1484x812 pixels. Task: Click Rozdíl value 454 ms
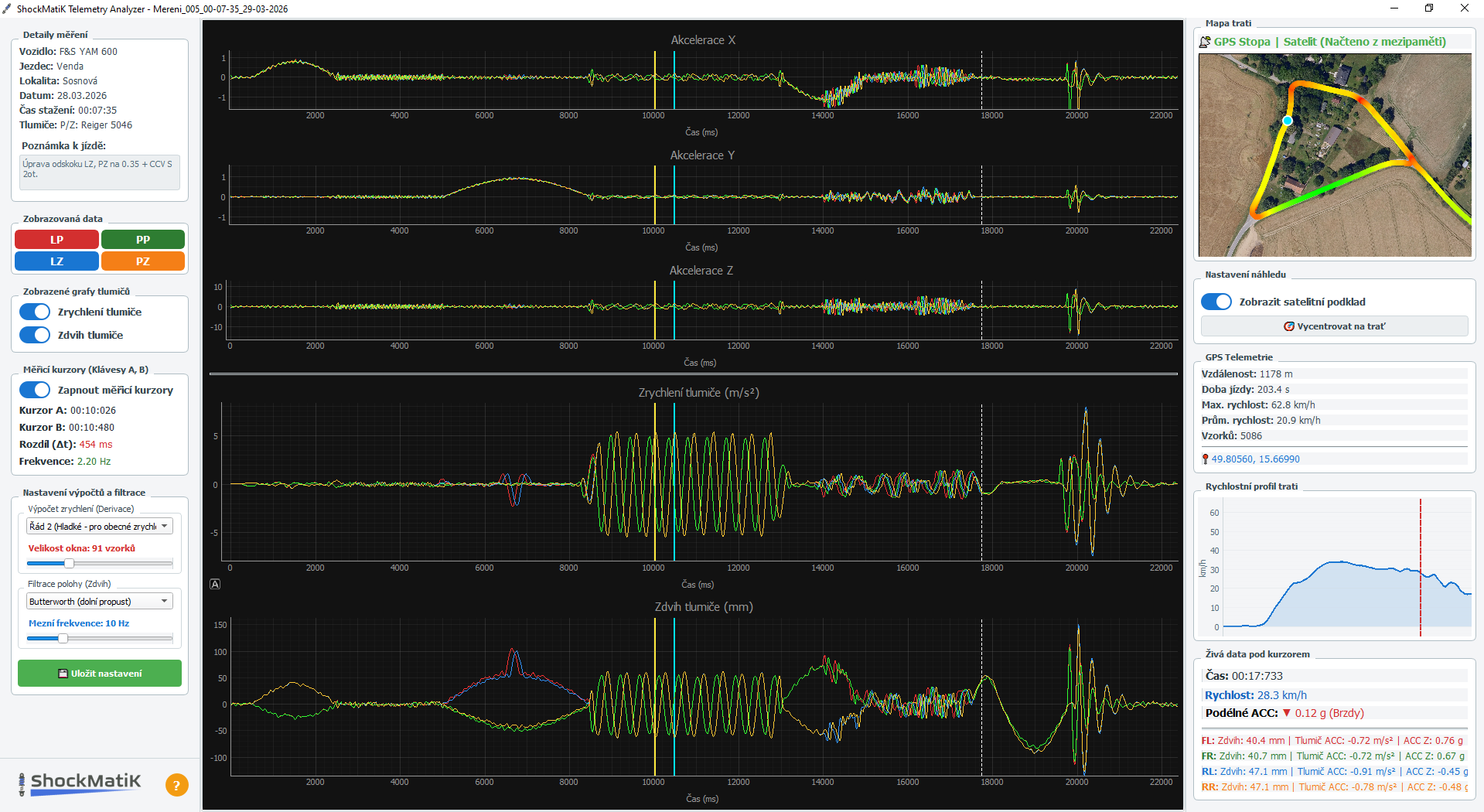click(96, 445)
